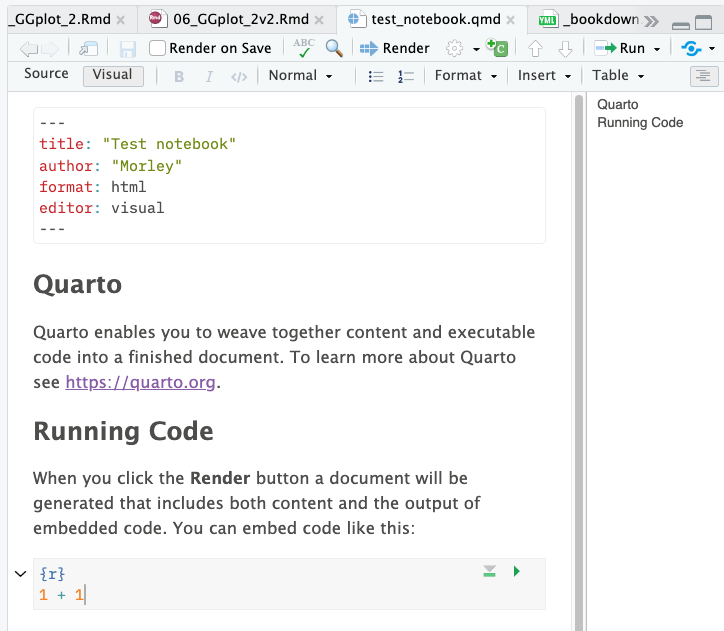Open Find and Replace magnifier icon
The image size is (724, 631).
point(334,48)
